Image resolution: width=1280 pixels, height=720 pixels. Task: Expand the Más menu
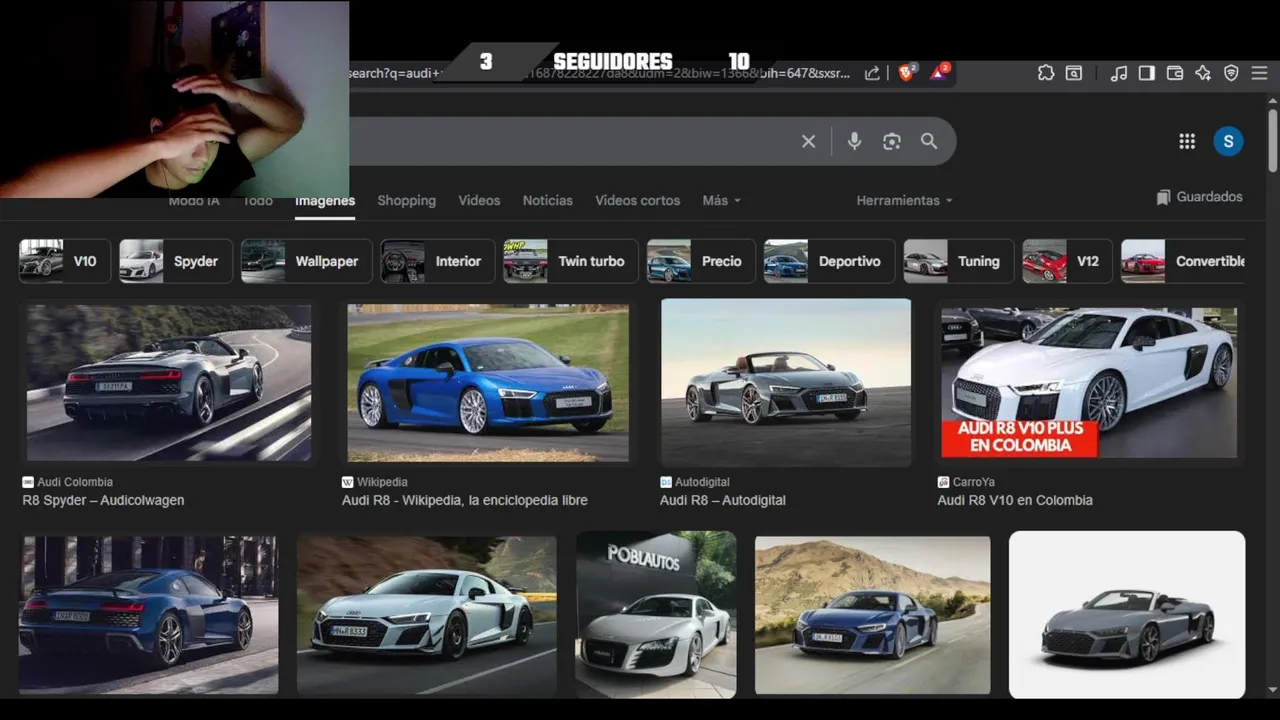coord(721,200)
